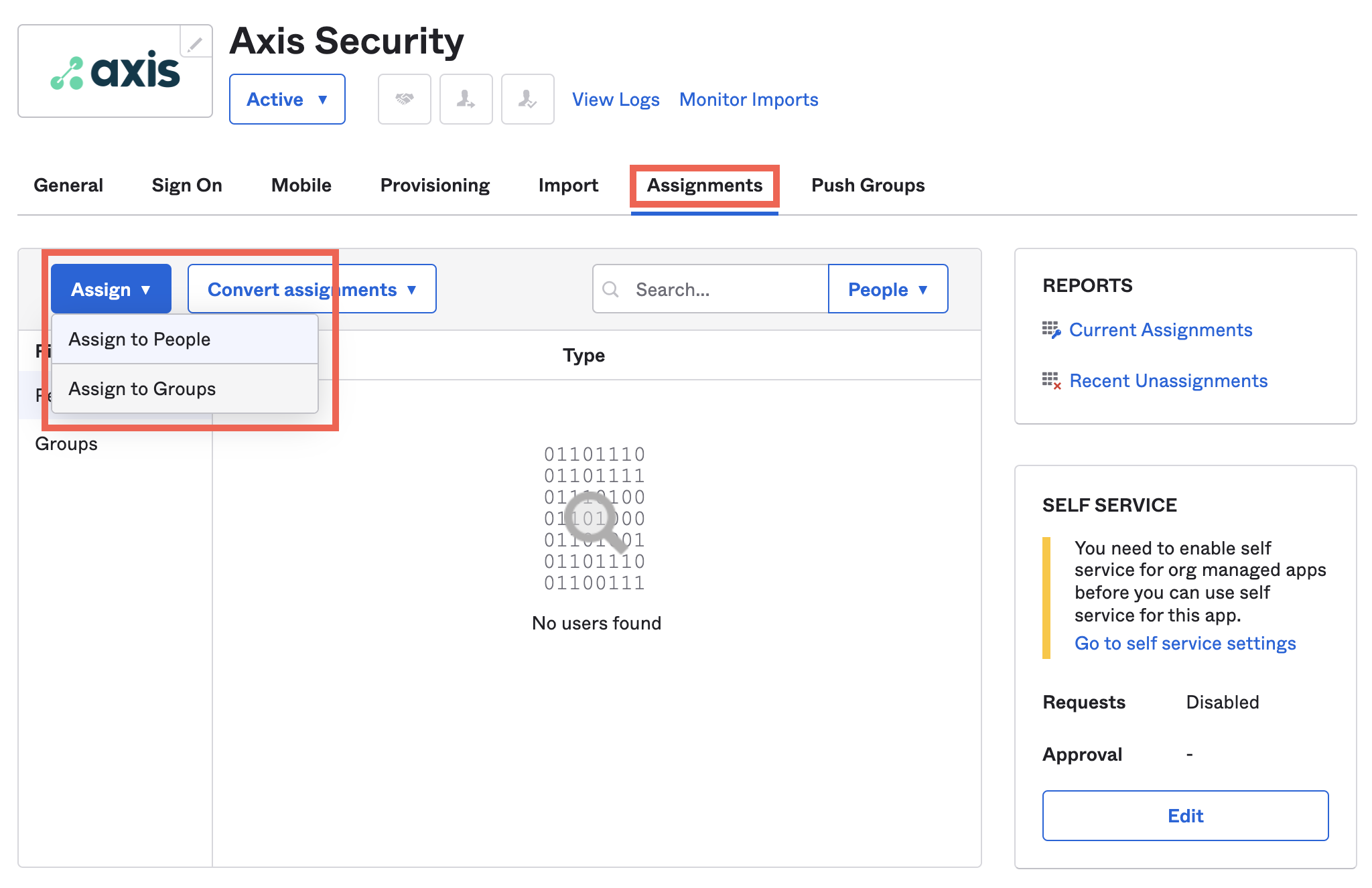Image resolution: width=1372 pixels, height=888 pixels.
Task: Click the search magnifier icon
Action: pos(610,289)
